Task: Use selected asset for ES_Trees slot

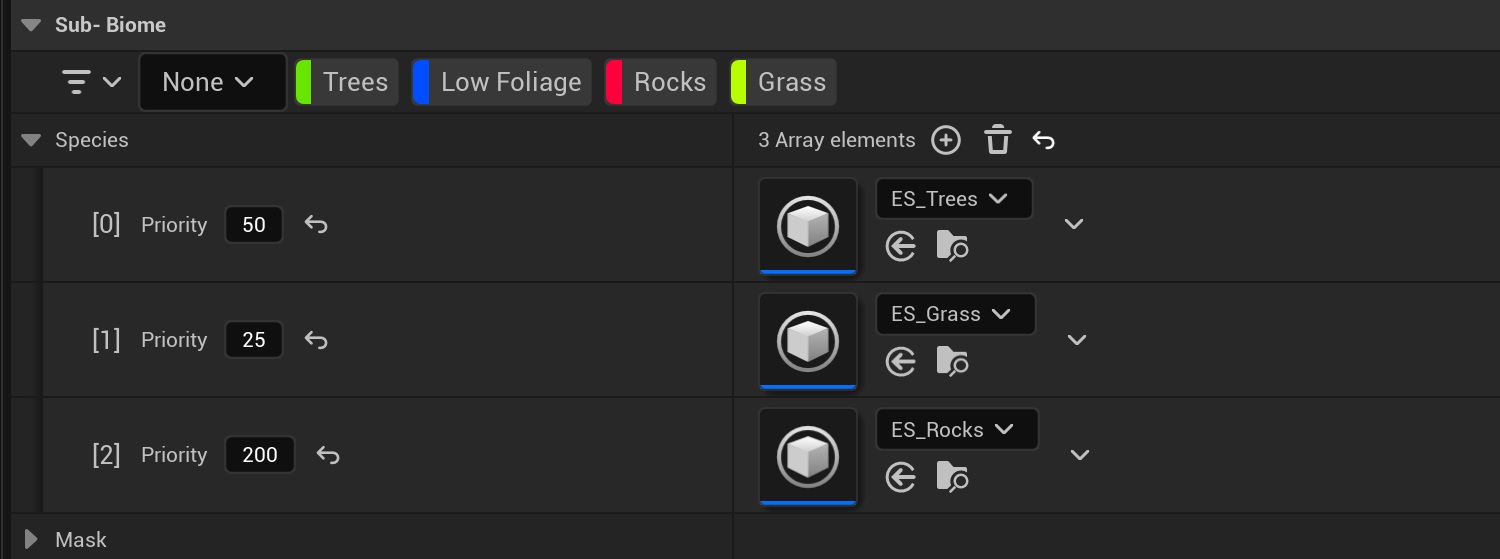Action: 901,246
